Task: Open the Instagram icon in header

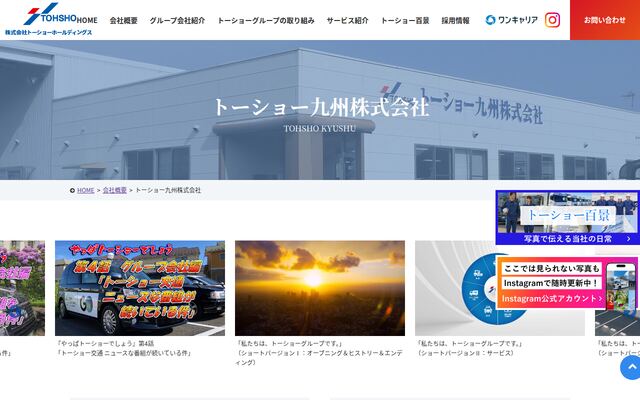Action: pyautogui.click(x=552, y=20)
